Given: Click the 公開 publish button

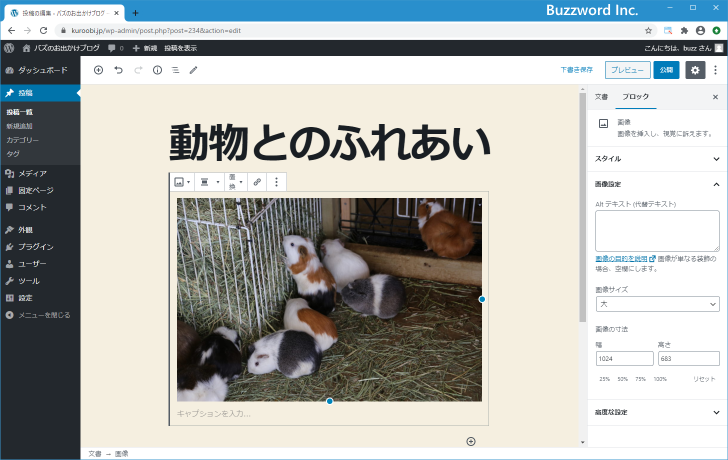Looking at the screenshot, I should click(665, 70).
